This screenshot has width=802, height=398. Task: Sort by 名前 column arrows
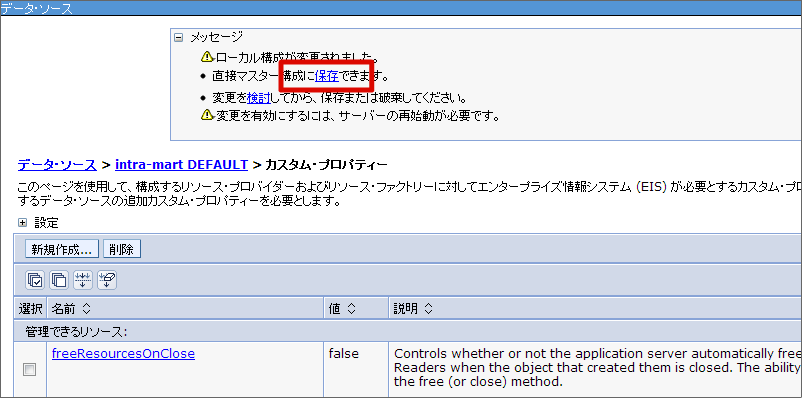pos(86,308)
